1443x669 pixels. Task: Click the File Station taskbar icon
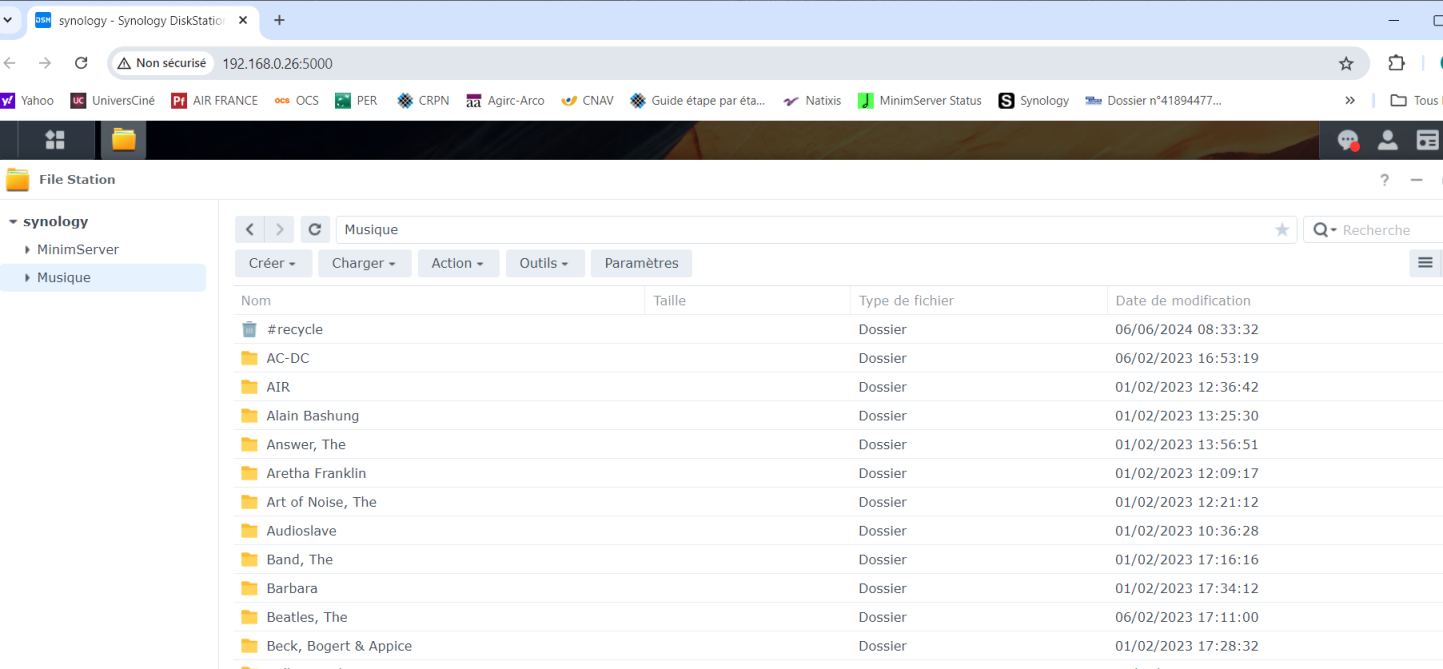point(123,140)
